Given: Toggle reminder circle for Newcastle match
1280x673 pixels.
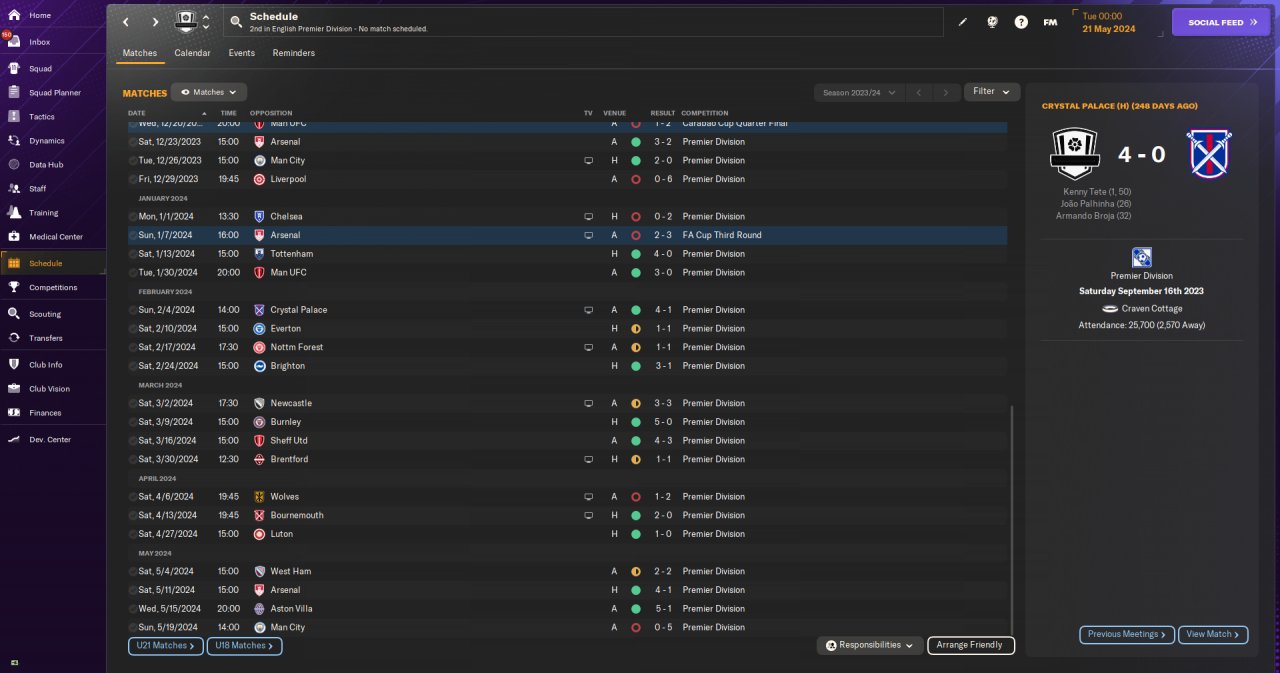Looking at the screenshot, I should pos(133,403).
